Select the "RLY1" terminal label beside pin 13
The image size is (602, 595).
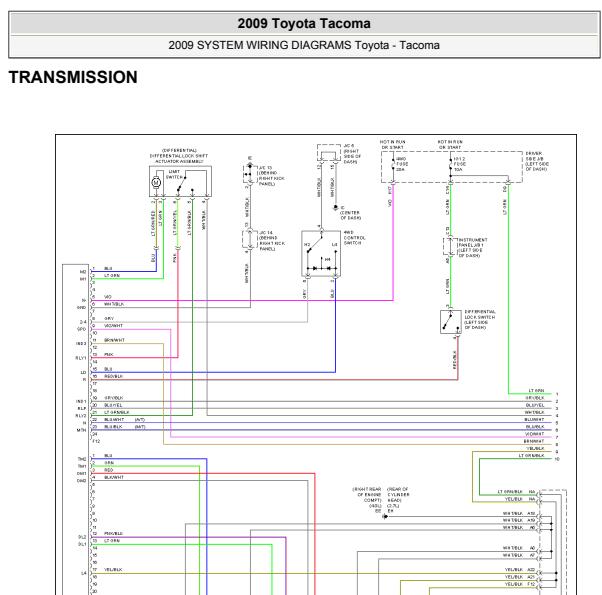point(81,358)
